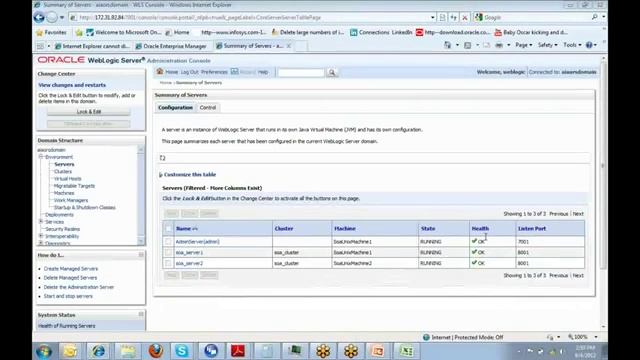Open Excel from the taskbar
Viewport: 640px width, 360px height.
tap(406, 351)
